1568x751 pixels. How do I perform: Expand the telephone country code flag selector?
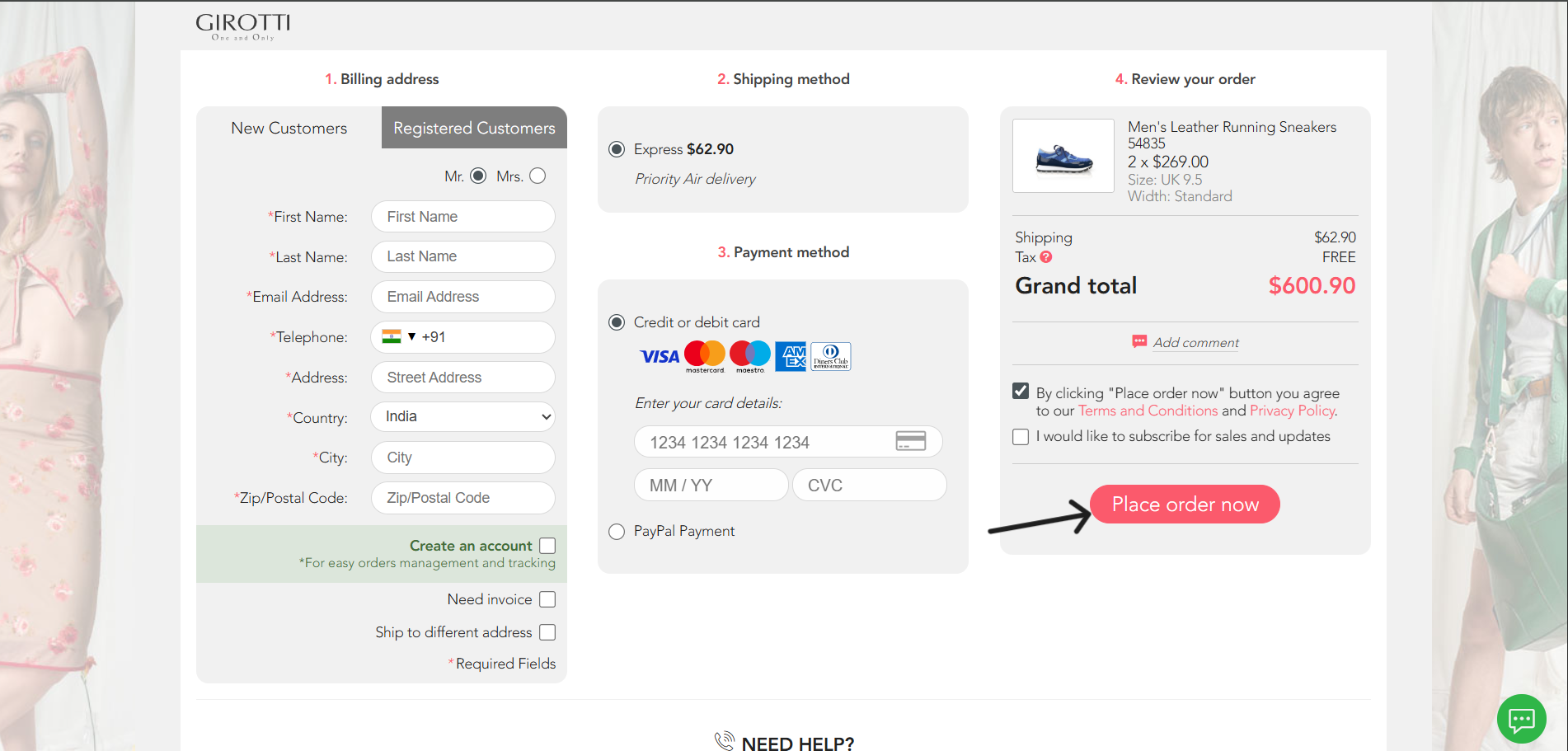pyautogui.click(x=399, y=337)
